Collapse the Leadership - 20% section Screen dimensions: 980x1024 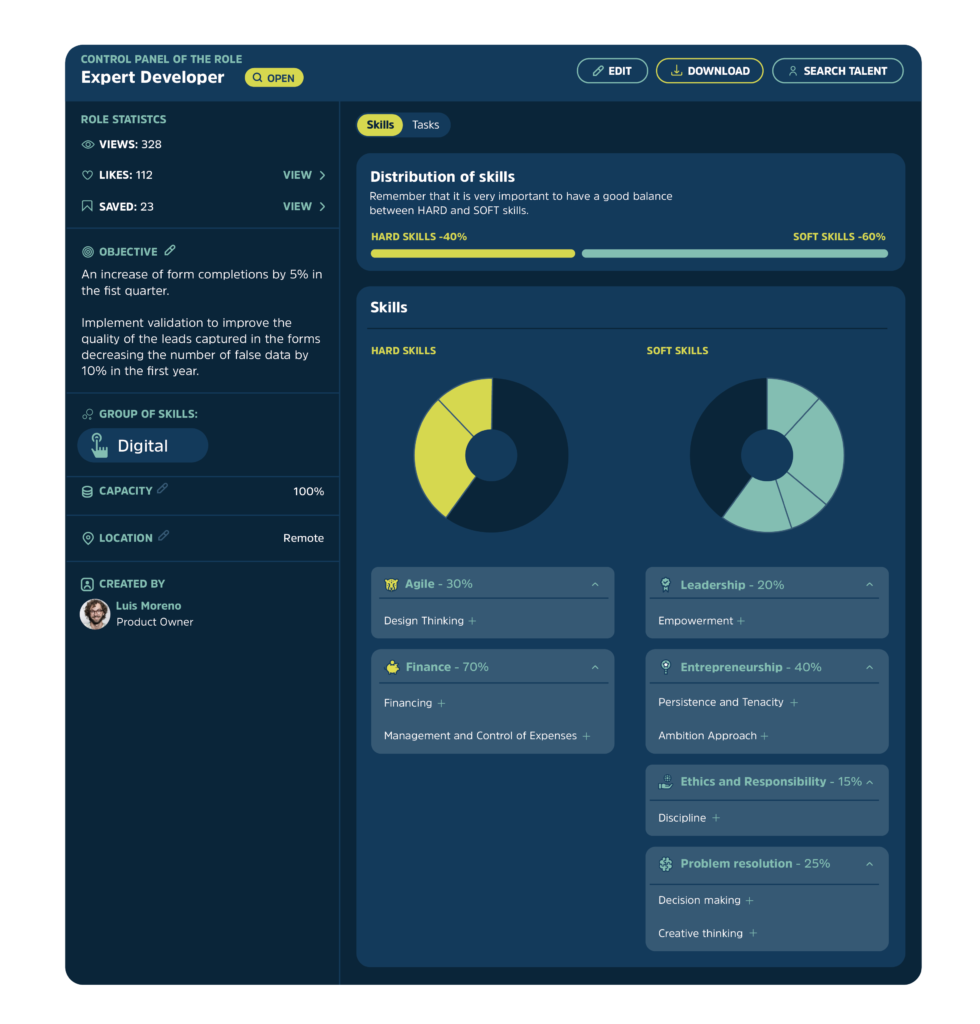[x=870, y=585]
